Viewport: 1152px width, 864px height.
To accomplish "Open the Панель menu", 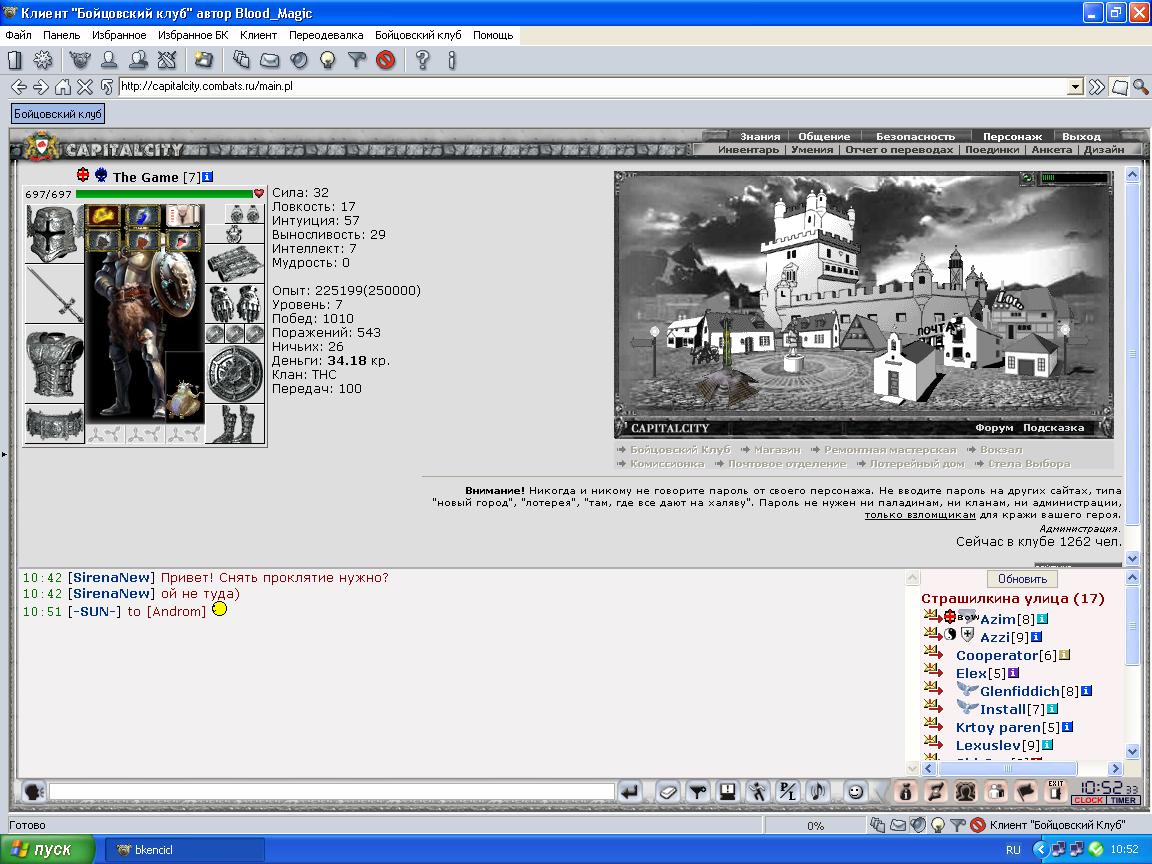I will [62, 35].
